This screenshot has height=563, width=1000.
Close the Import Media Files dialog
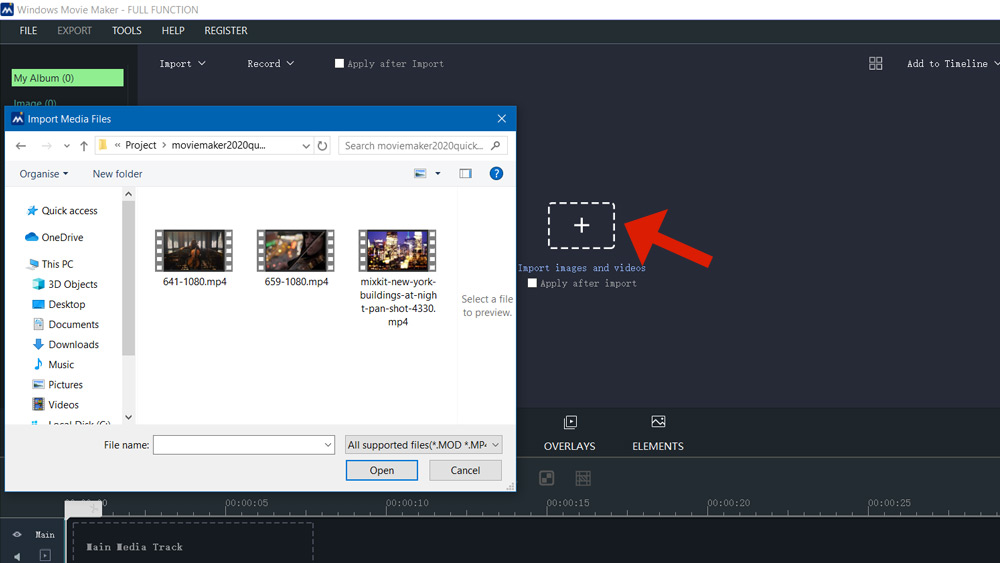pyautogui.click(x=502, y=119)
